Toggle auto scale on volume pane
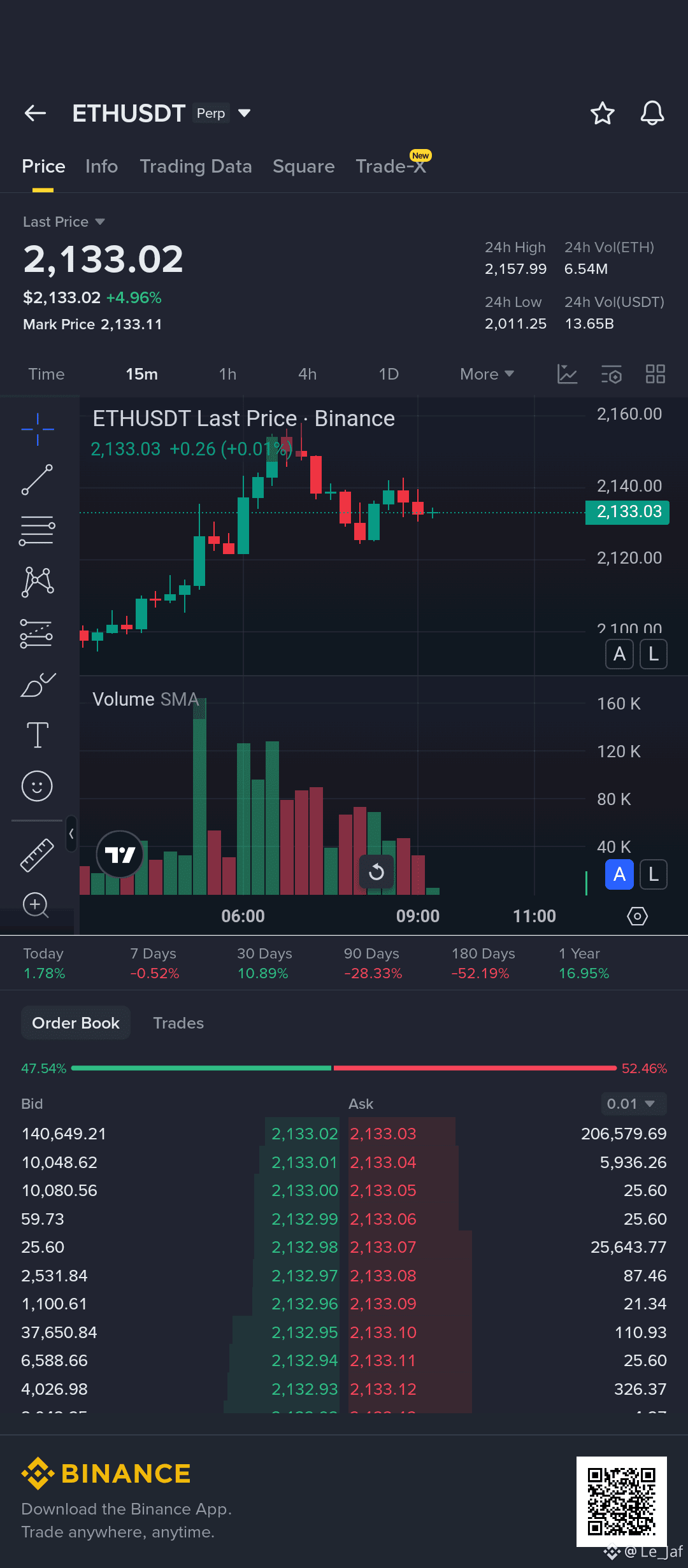 pyautogui.click(x=619, y=874)
